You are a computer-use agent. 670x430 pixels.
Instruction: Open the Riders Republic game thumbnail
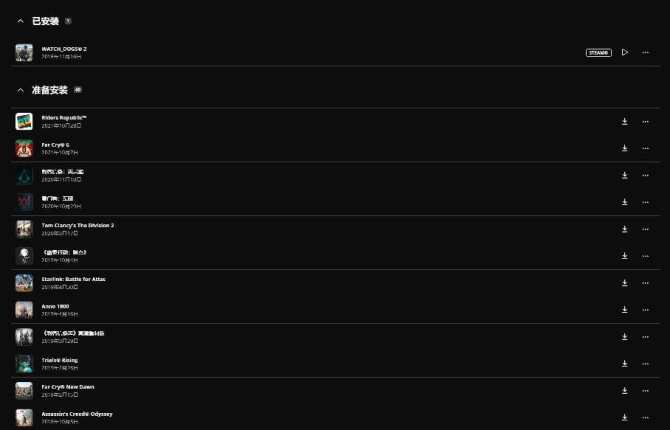[x=24, y=121]
